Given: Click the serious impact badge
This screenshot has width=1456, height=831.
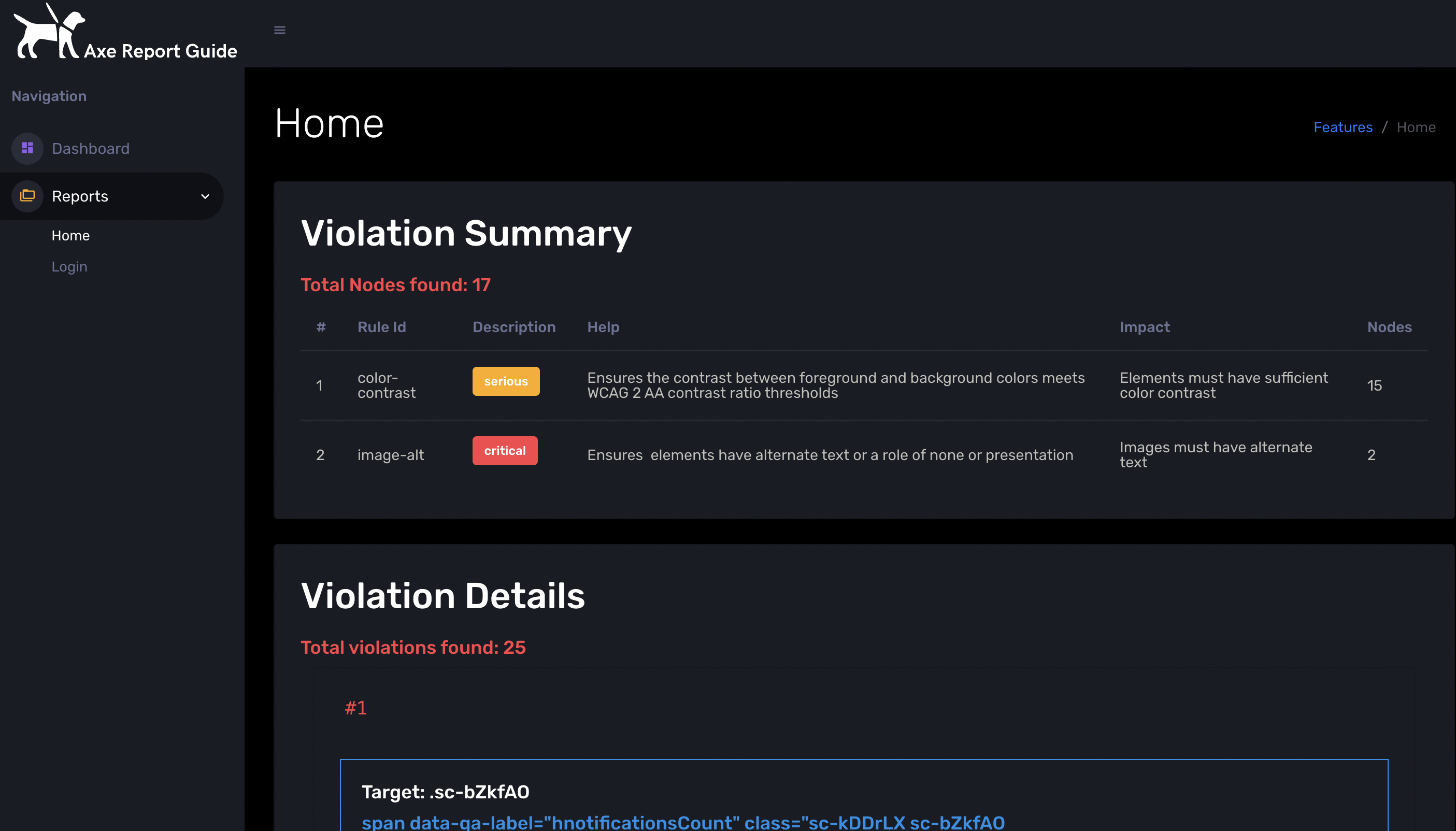Looking at the screenshot, I should tap(506, 381).
